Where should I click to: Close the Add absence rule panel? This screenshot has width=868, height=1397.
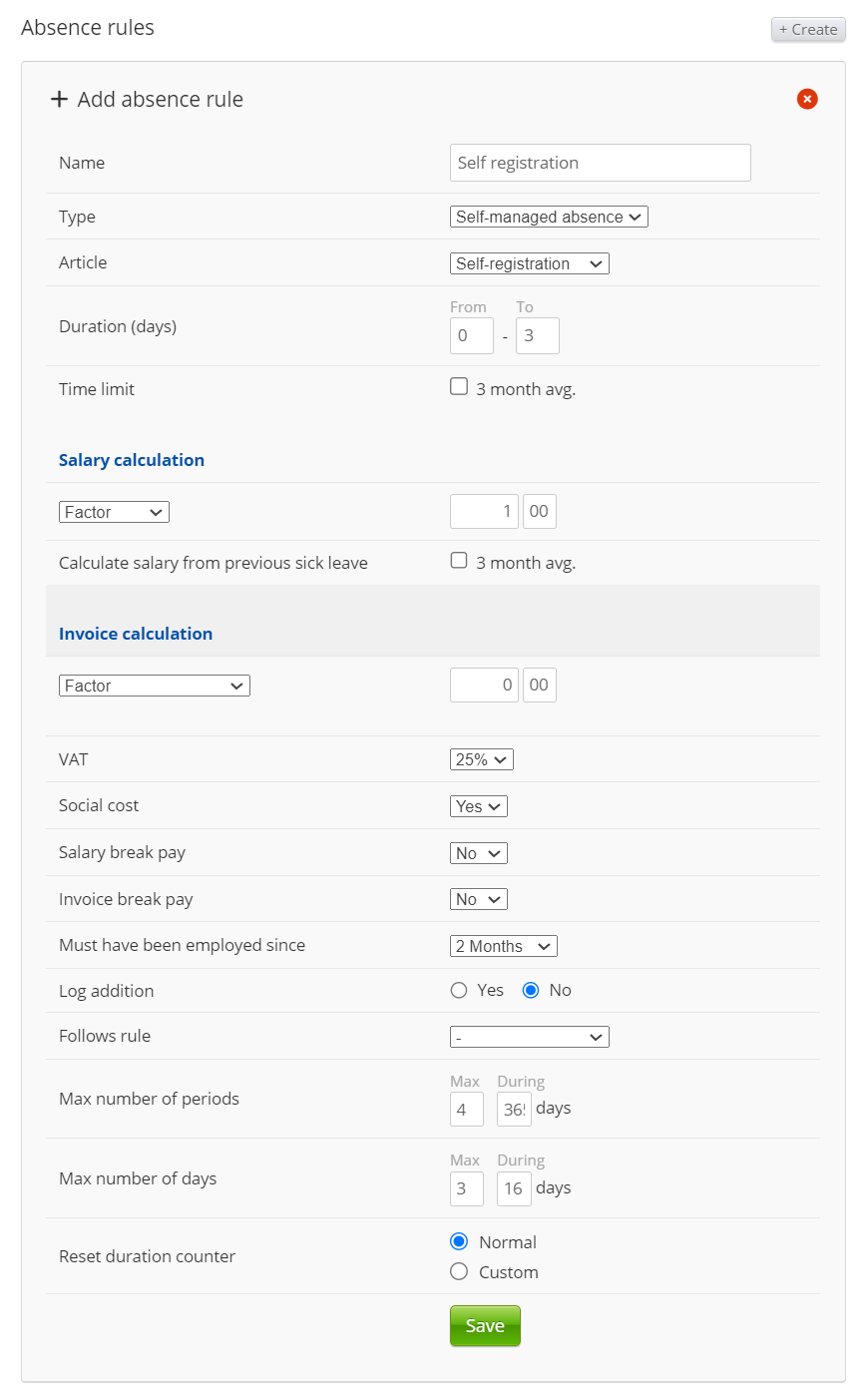click(x=807, y=99)
